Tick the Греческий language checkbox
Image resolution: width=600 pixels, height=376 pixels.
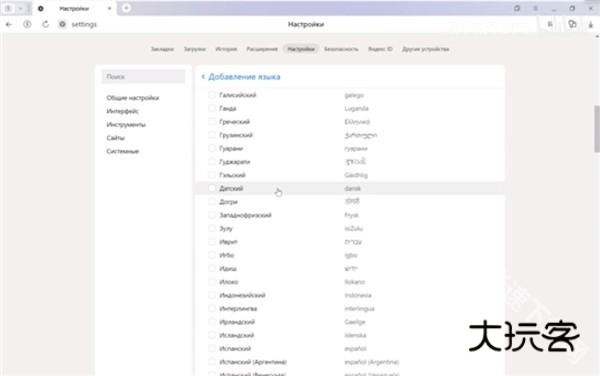pyautogui.click(x=212, y=122)
